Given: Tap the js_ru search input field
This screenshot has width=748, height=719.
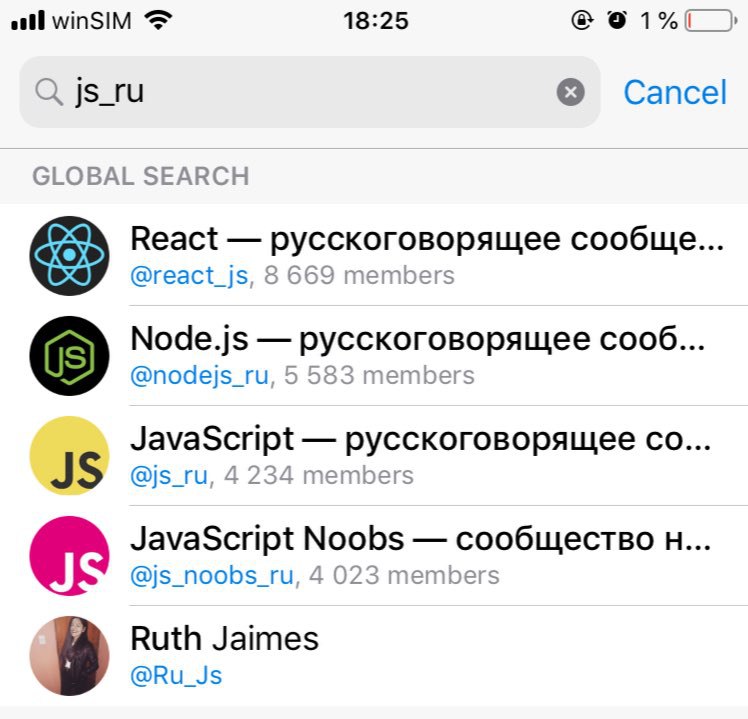Looking at the screenshot, I should (x=310, y=92).
